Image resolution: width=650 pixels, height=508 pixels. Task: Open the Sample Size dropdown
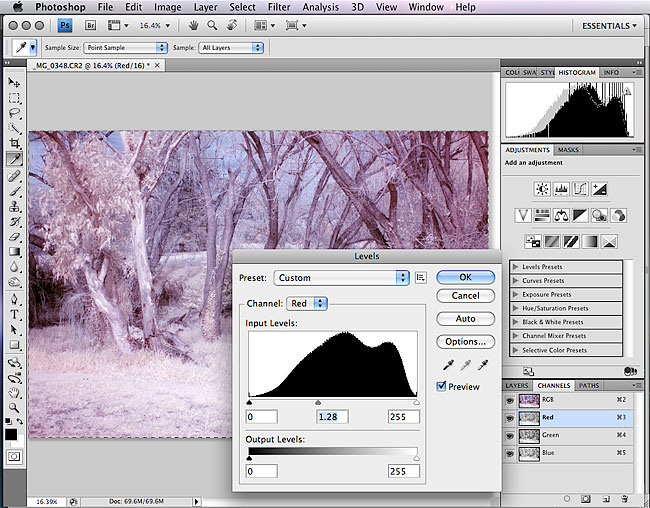[126, 48]
